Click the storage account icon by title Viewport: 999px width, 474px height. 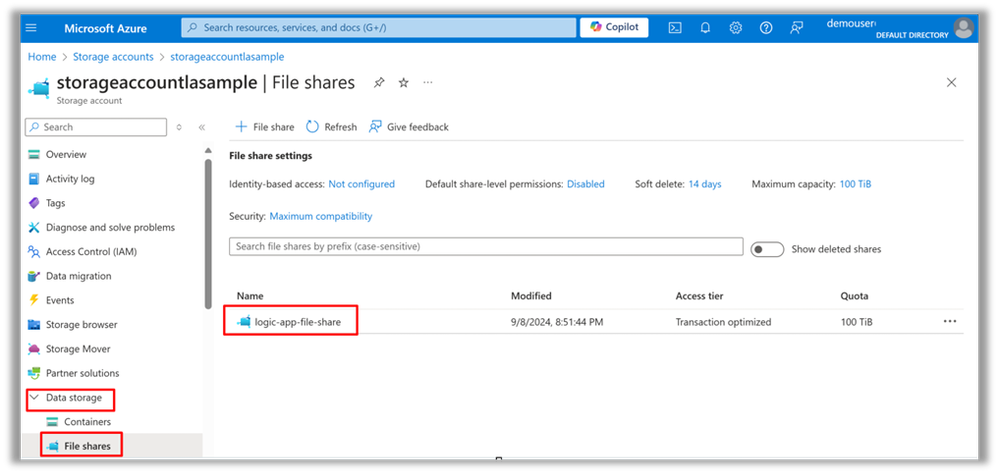click(39, 87)
